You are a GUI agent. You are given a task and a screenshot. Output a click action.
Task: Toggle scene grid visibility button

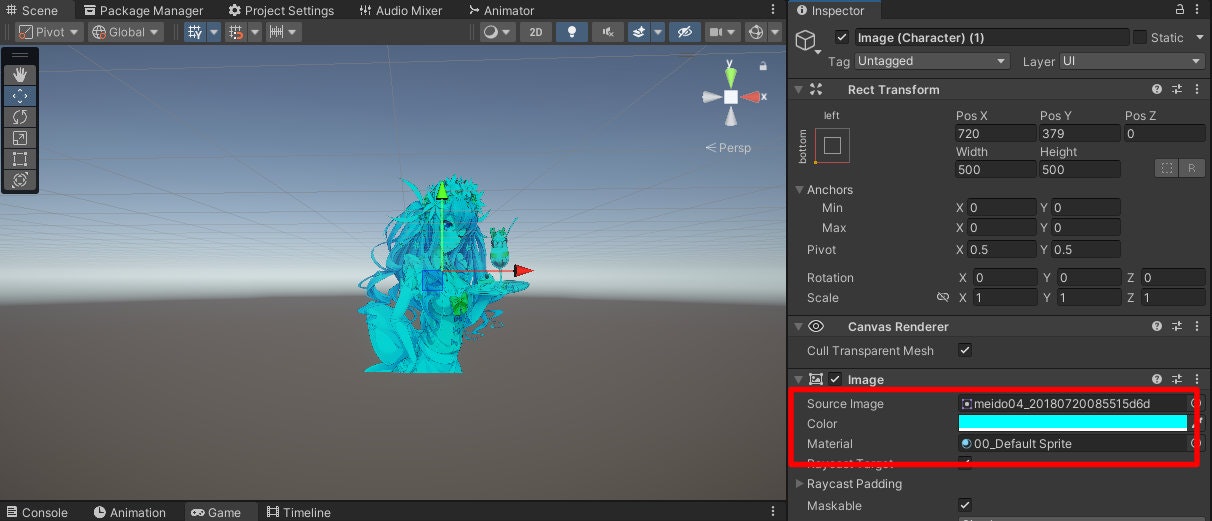click(x=194, y=32)
